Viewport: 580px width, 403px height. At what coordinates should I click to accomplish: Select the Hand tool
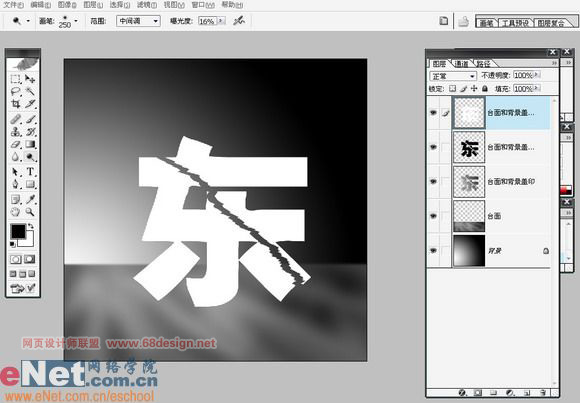16,212
